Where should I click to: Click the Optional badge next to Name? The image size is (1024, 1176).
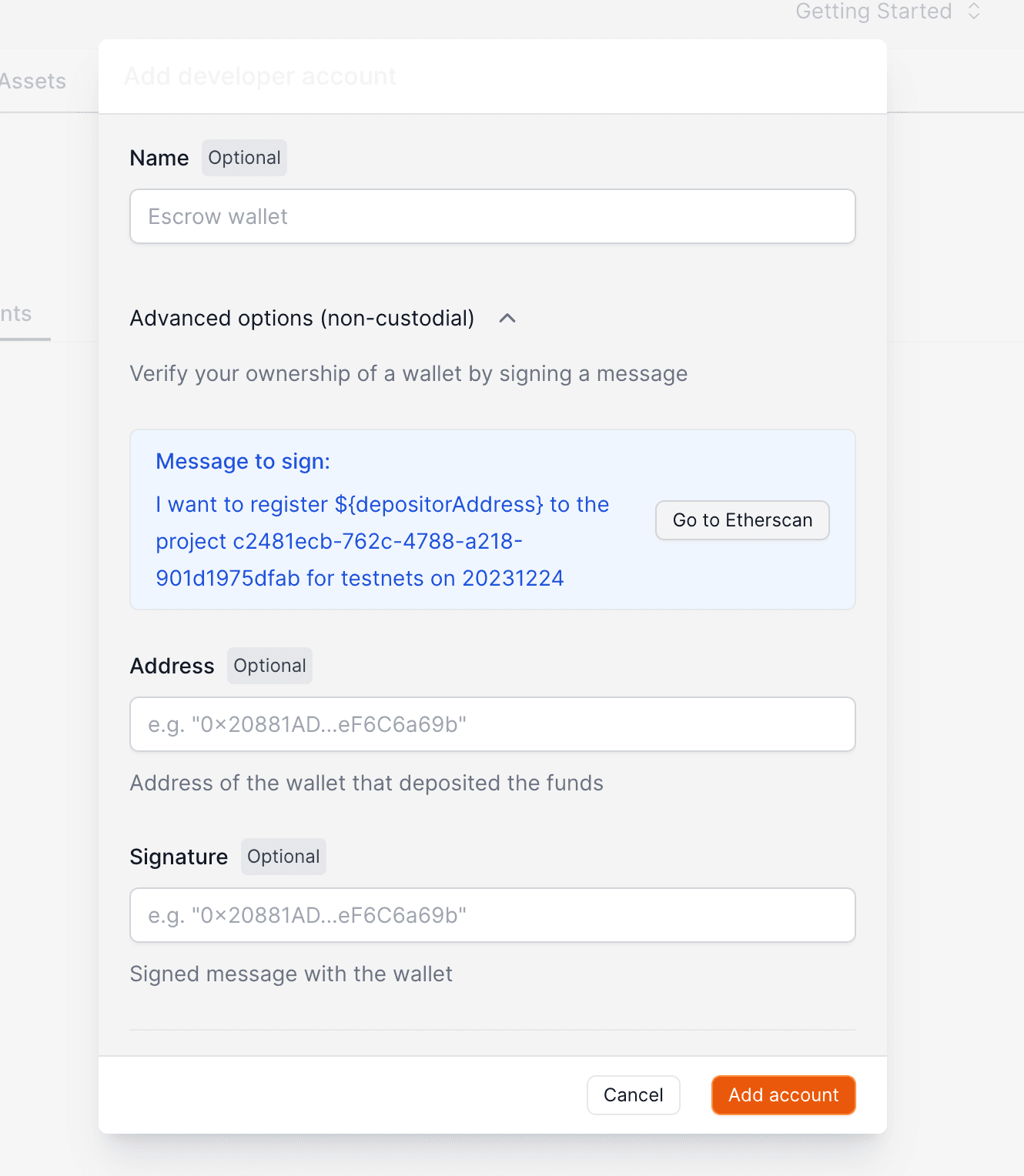[244, 158]
